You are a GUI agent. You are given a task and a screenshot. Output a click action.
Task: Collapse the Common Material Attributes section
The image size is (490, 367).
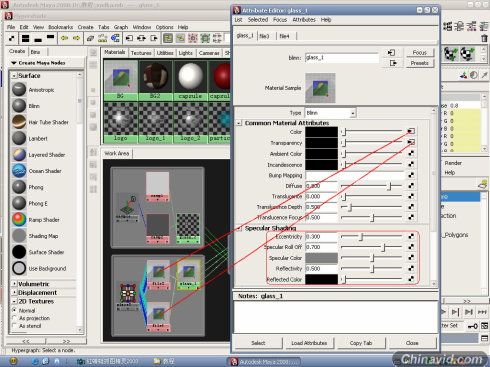pos(239,123)
